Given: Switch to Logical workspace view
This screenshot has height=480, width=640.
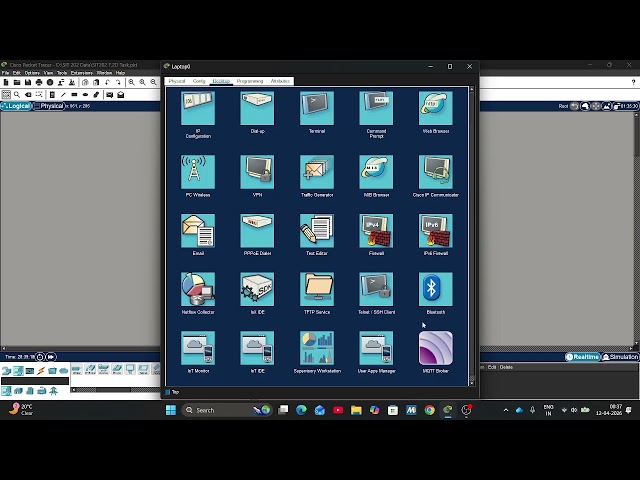Looking at the screenshot, I should click(16, 106).
